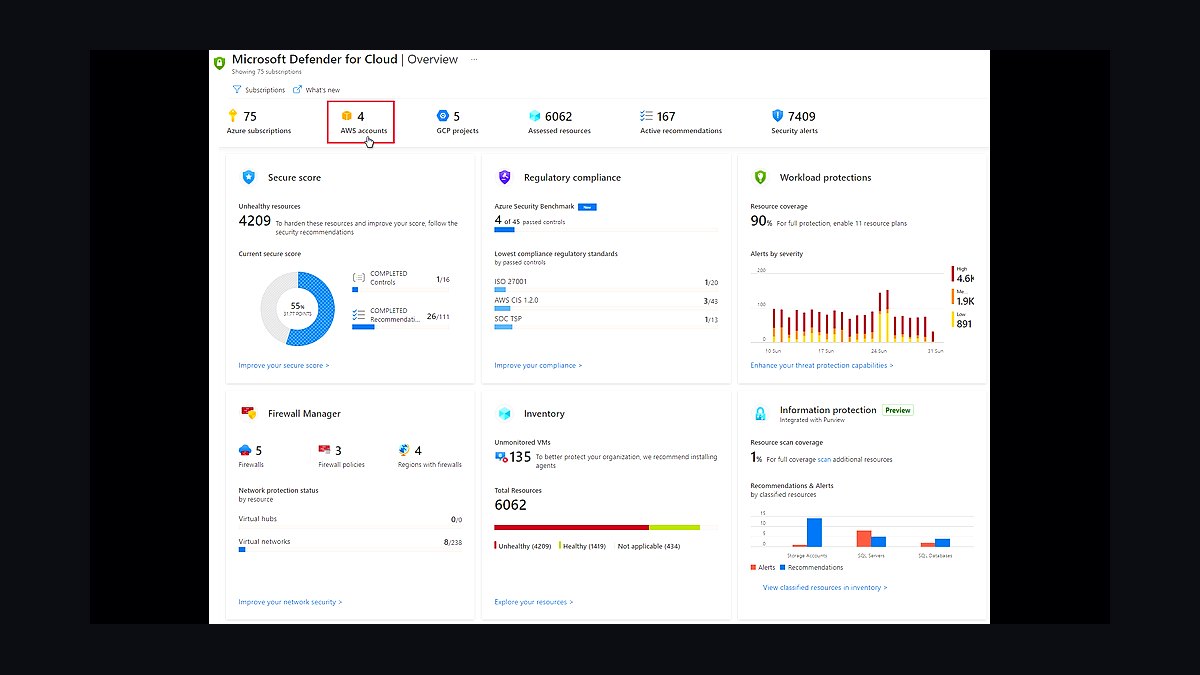Click the Unhealthy (4209) legend entry

(x=523, y=546)
